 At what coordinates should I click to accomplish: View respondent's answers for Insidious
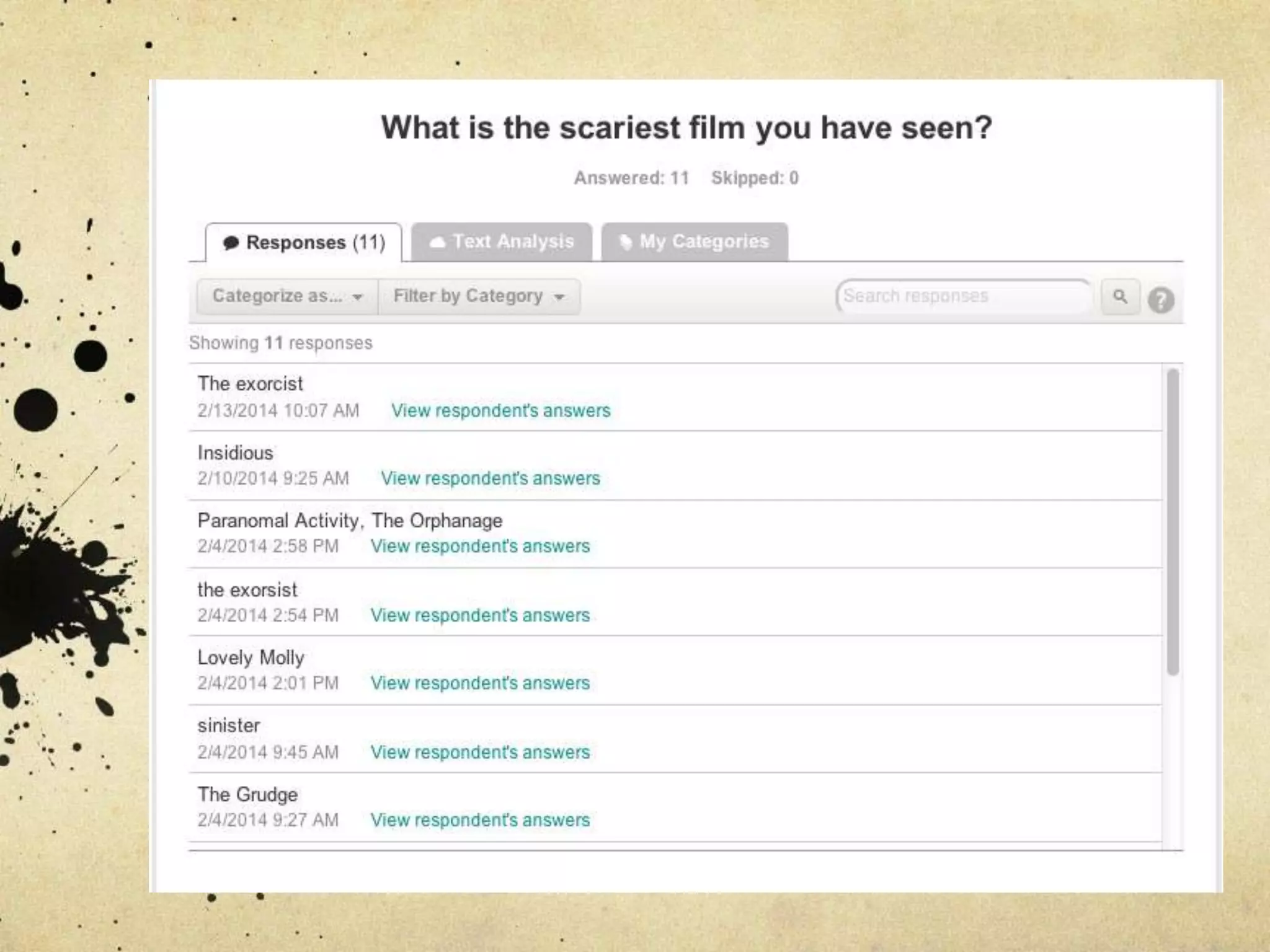pyautogui.click(x=490, y=478)
